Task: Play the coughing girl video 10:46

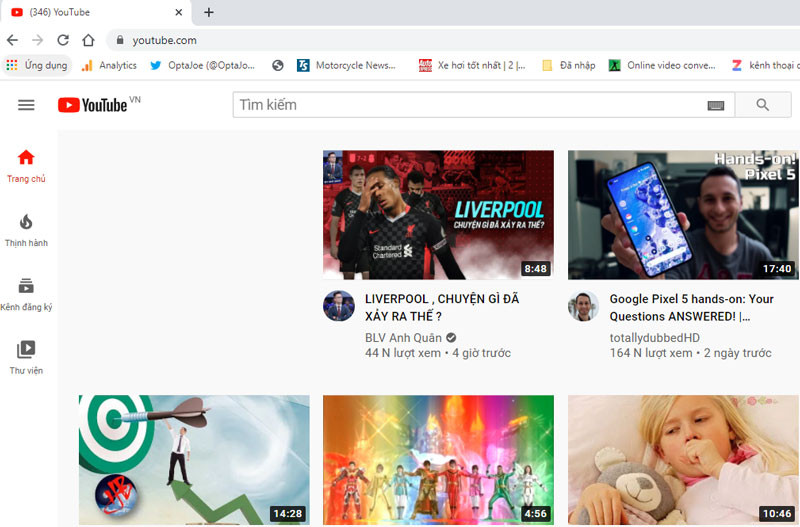Action: point(683,460)
